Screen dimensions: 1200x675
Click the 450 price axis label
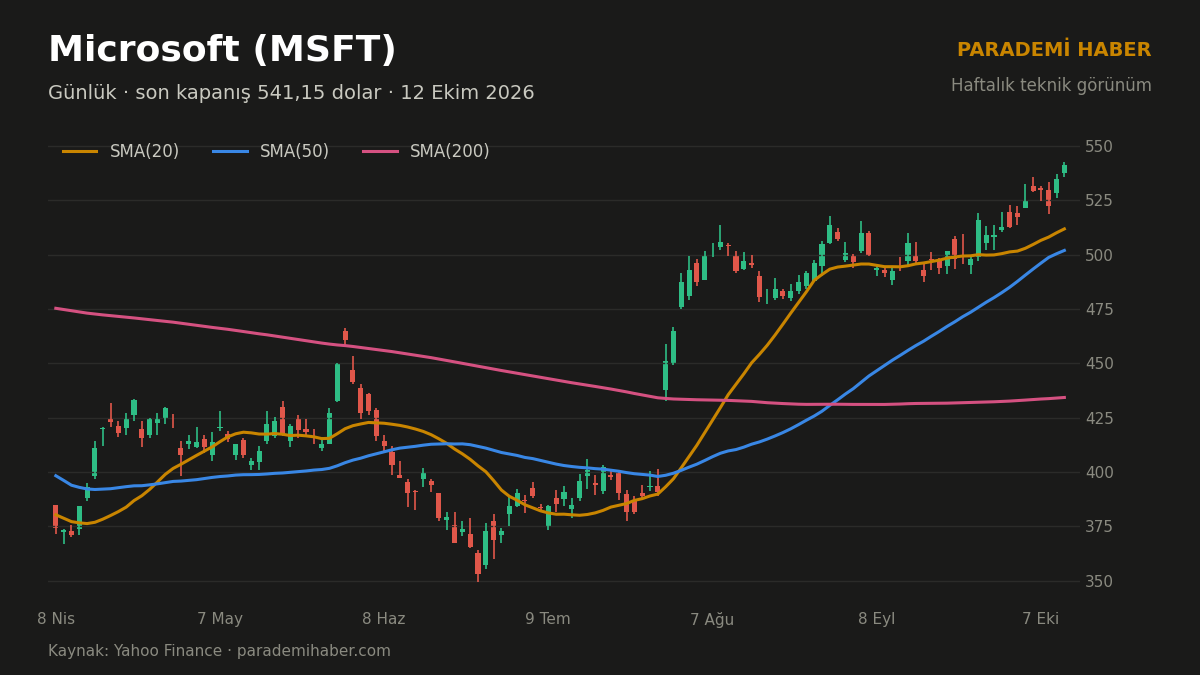[1099, 364]
